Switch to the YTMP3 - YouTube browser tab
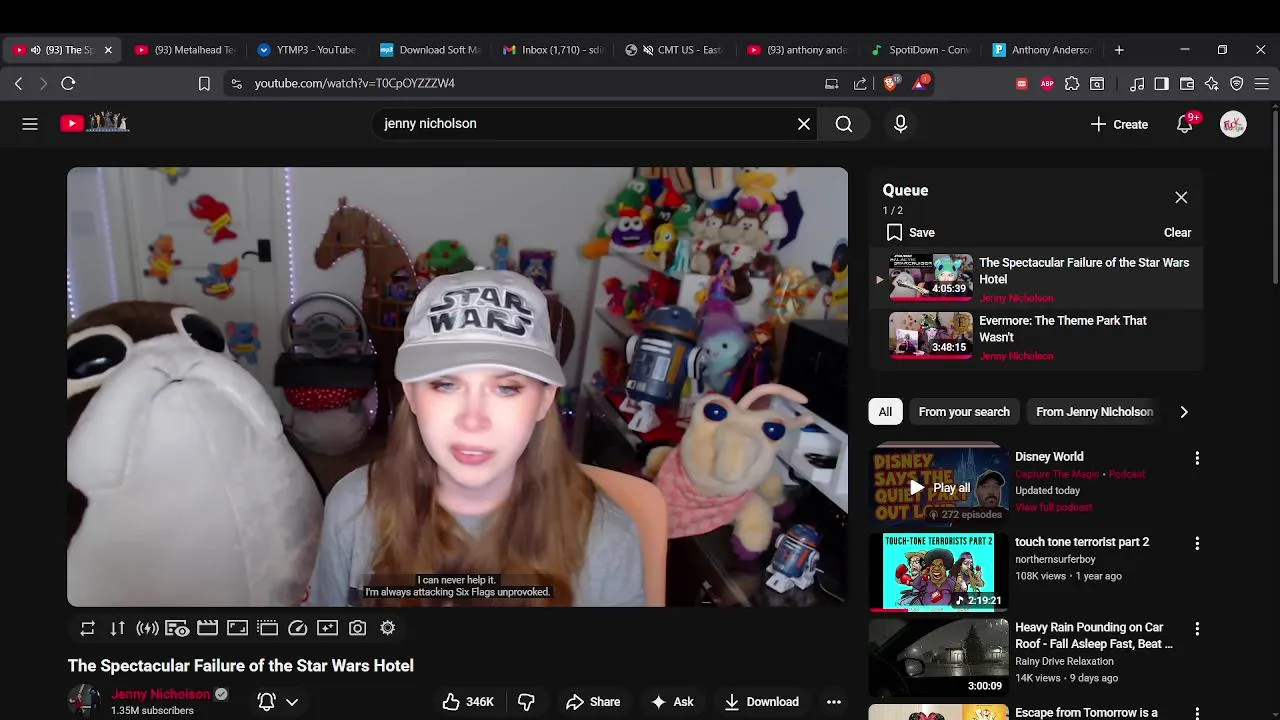The height and width of the screenshot is (720, 1280). (x=307, y=50)
